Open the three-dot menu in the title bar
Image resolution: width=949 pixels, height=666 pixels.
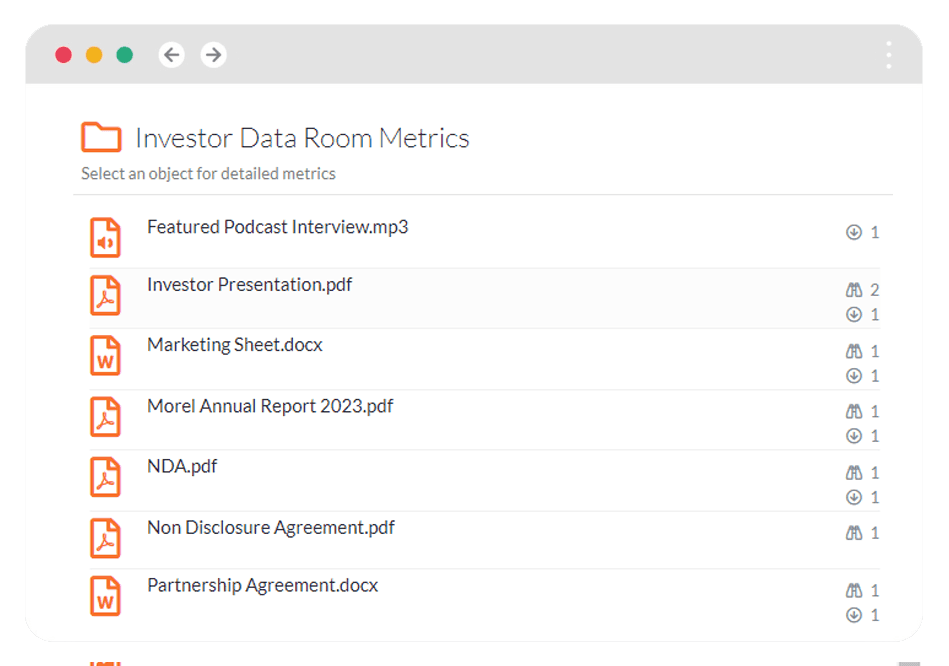coord(888,55)
